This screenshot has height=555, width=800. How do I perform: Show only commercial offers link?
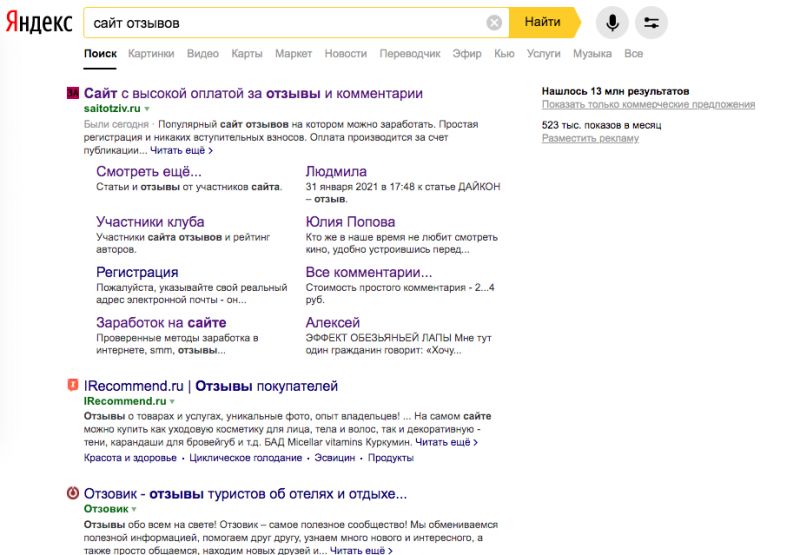coord(648,105)
